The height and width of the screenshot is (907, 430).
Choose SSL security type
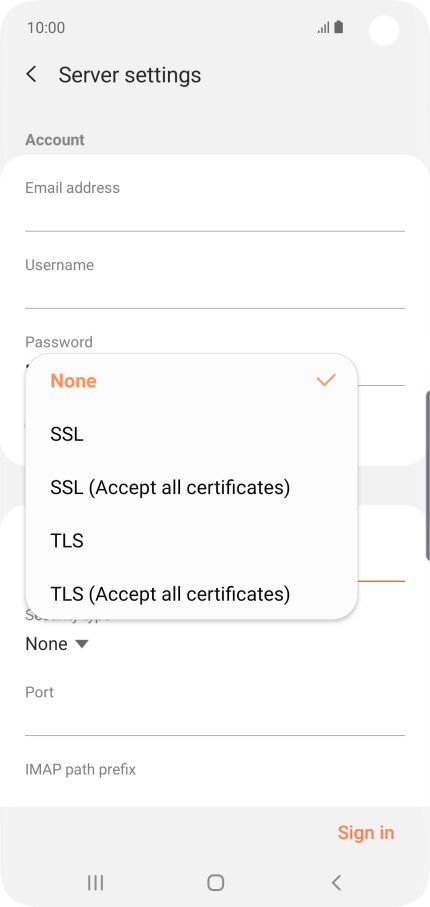click(192, 434)
